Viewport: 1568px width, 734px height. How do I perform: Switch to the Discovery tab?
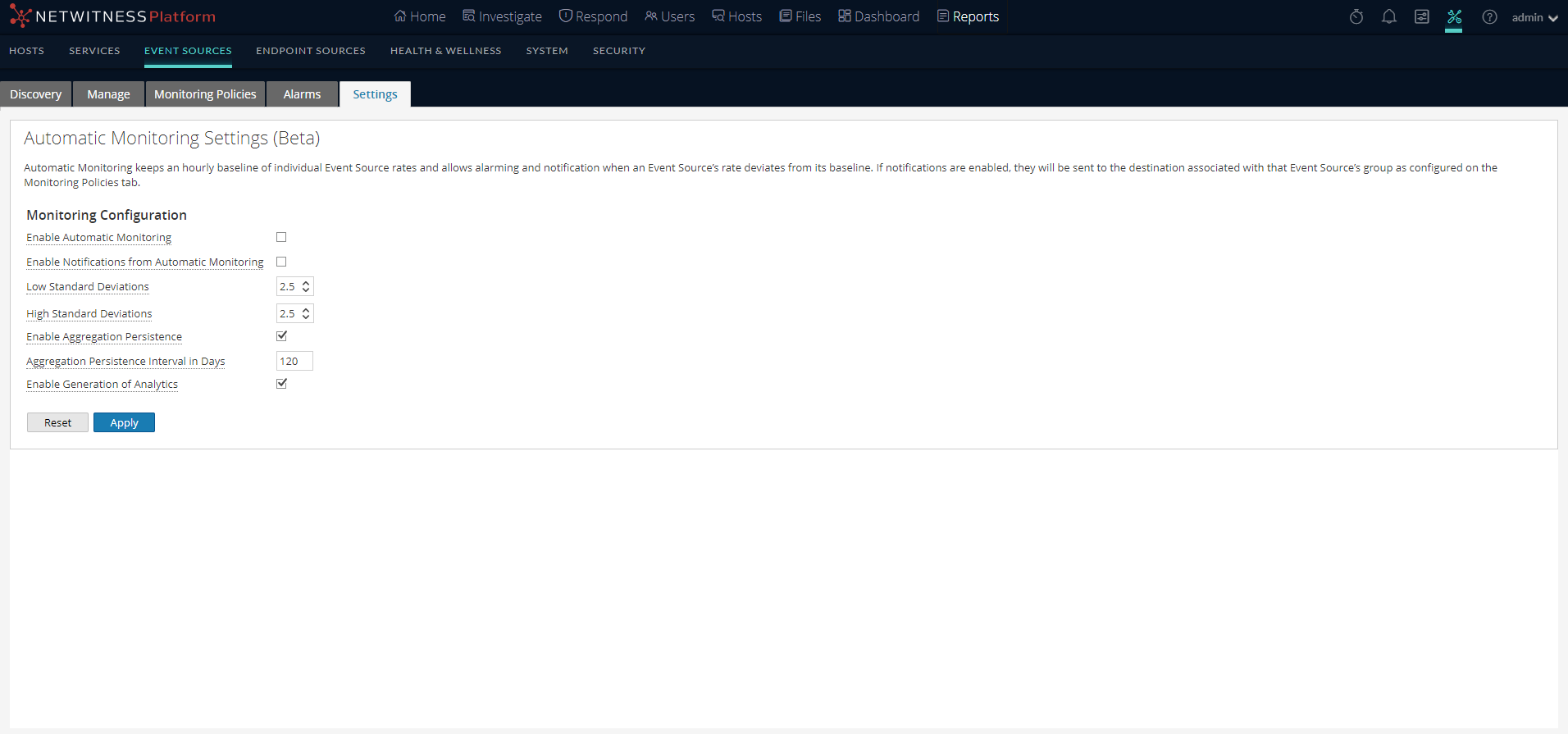(x=36, y=94)
